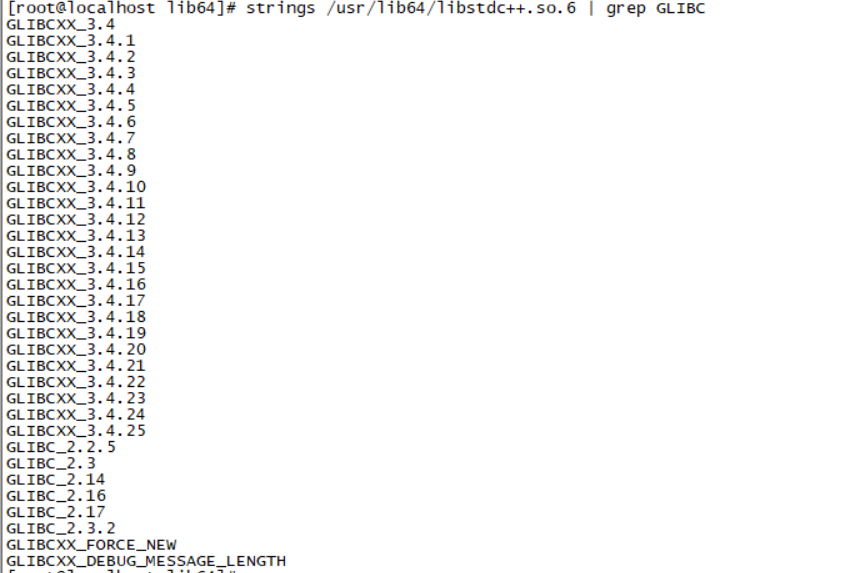Image resolution: width=854 pixels, height=573 pixels.
Task: Click the GLIBC_2.14 entry
Action: pyautogui.click(x=56, y=480)
